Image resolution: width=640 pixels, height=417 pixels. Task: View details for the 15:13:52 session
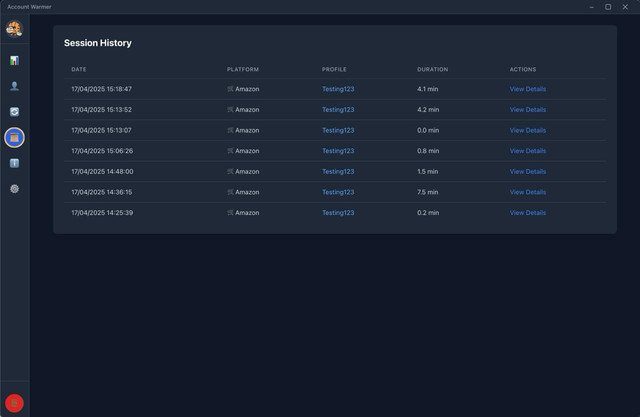528,109
